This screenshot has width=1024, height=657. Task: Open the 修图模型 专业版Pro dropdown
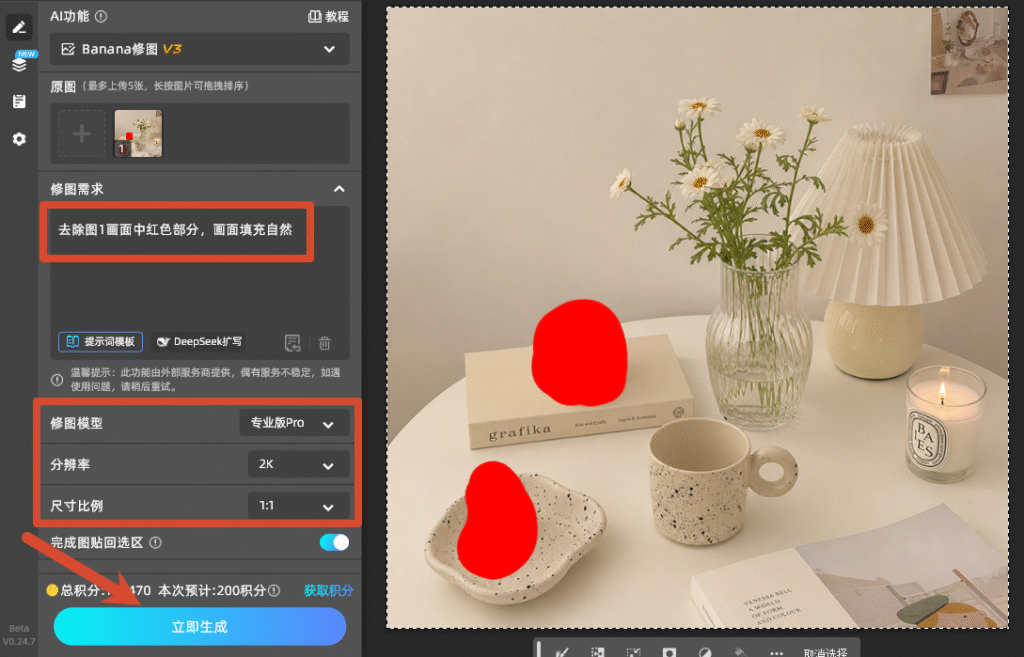point(294,423)
